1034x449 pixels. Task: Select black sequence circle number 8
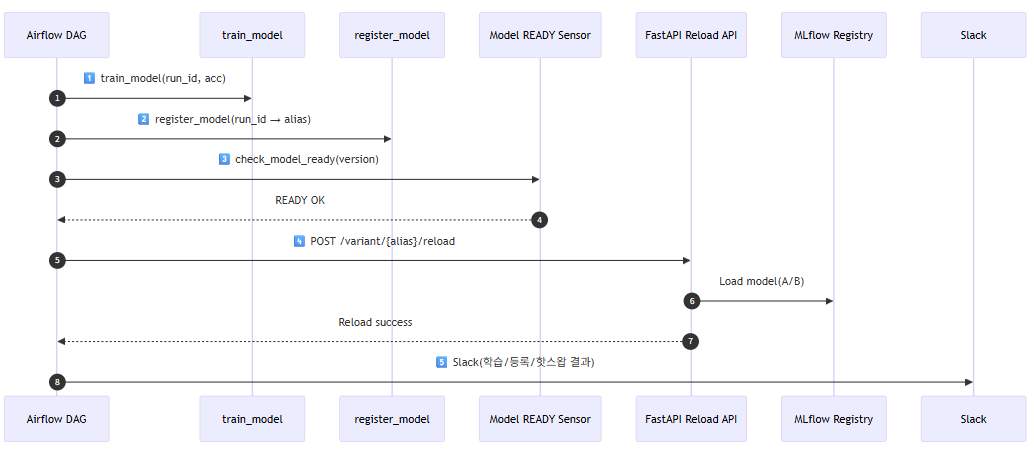[57, 382]
